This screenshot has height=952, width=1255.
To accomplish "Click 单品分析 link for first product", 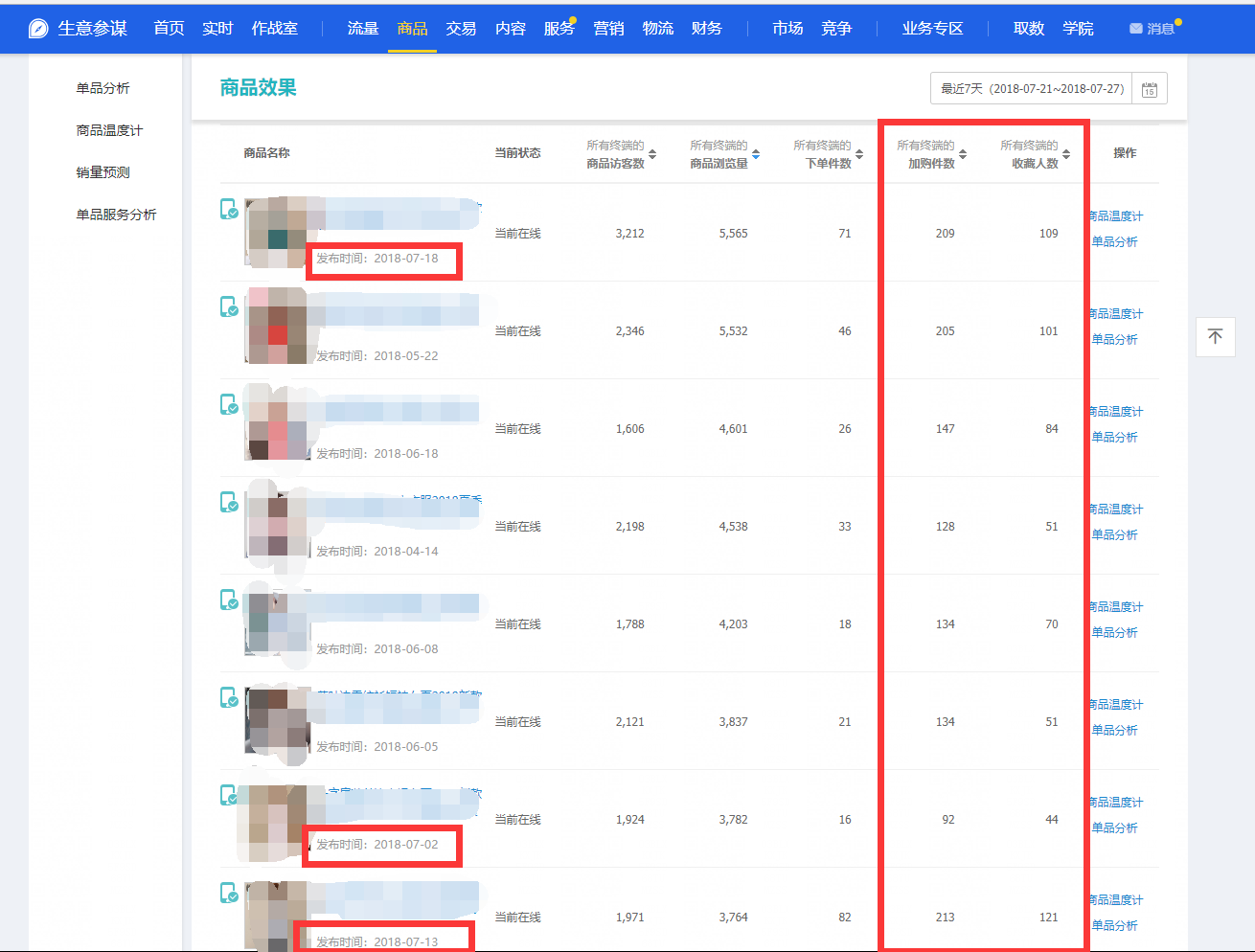I will [x=1115, y=242].
